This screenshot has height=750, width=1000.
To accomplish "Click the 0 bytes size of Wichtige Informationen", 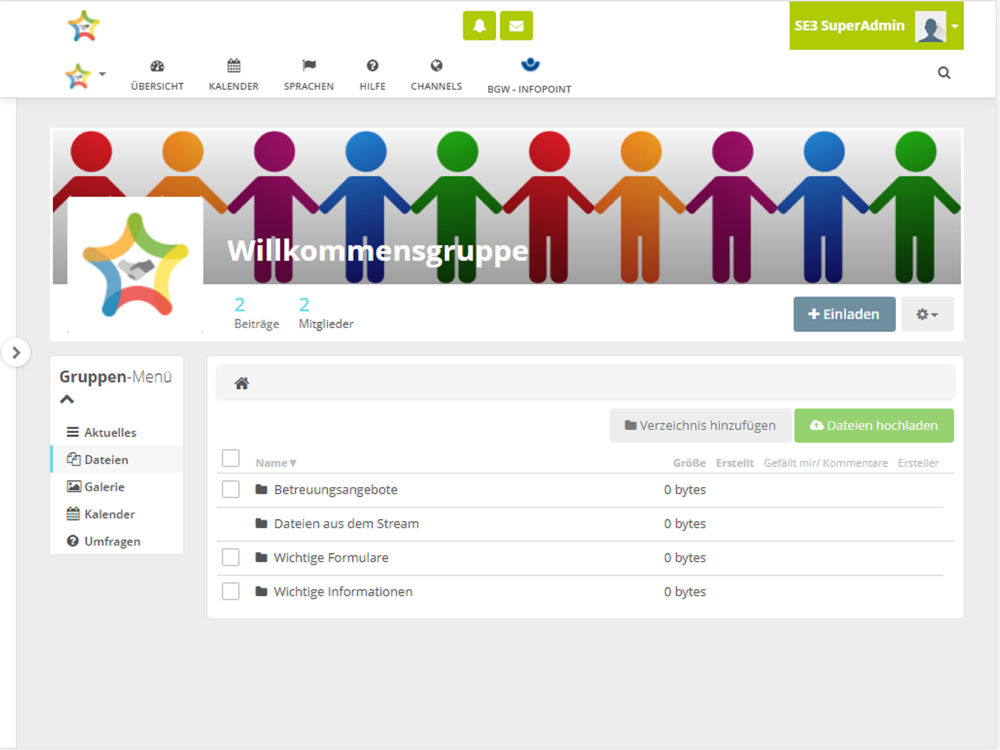I will (685, 591).
